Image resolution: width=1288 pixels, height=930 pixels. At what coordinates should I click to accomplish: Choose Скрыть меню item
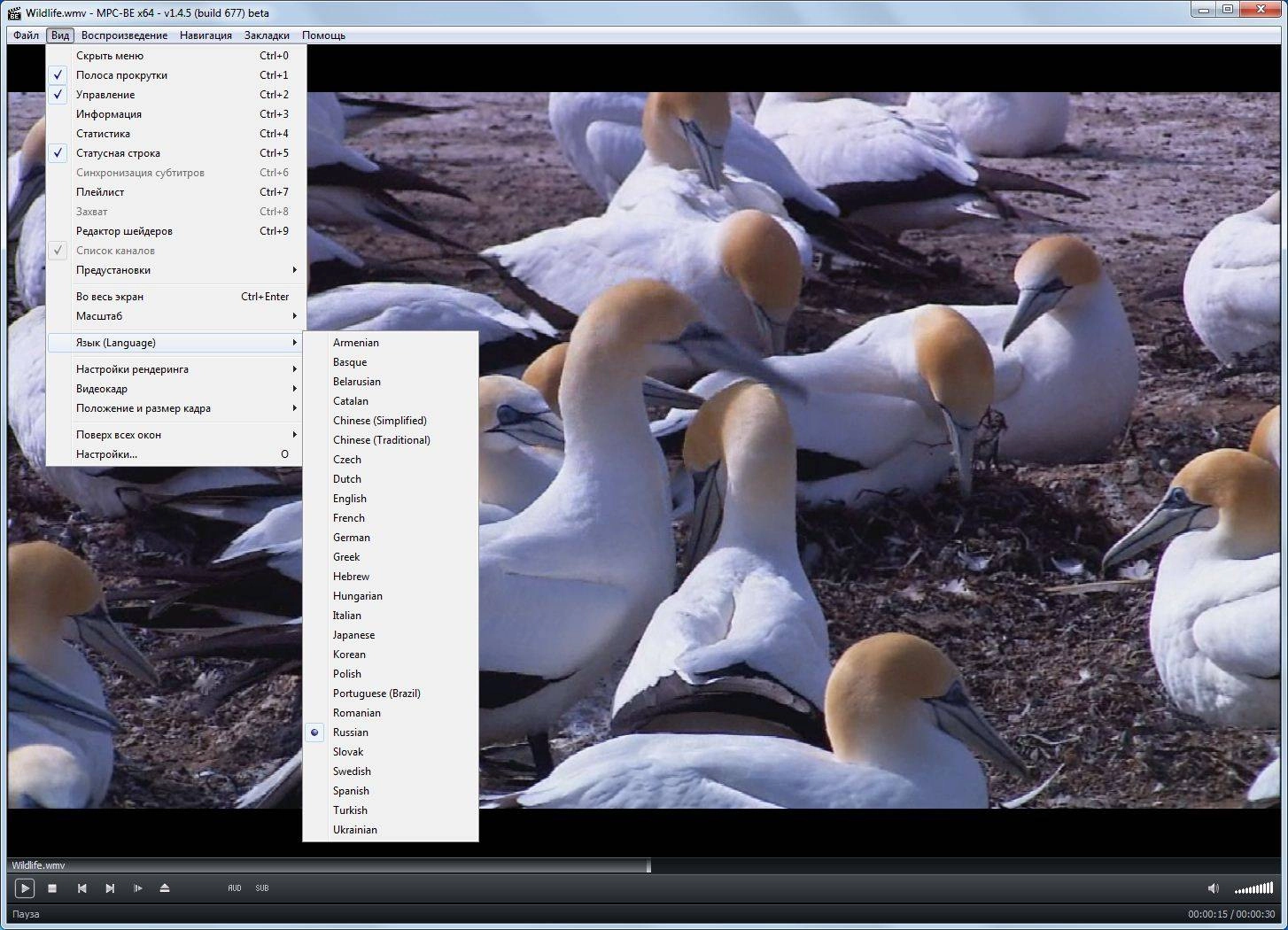point(176,56)
